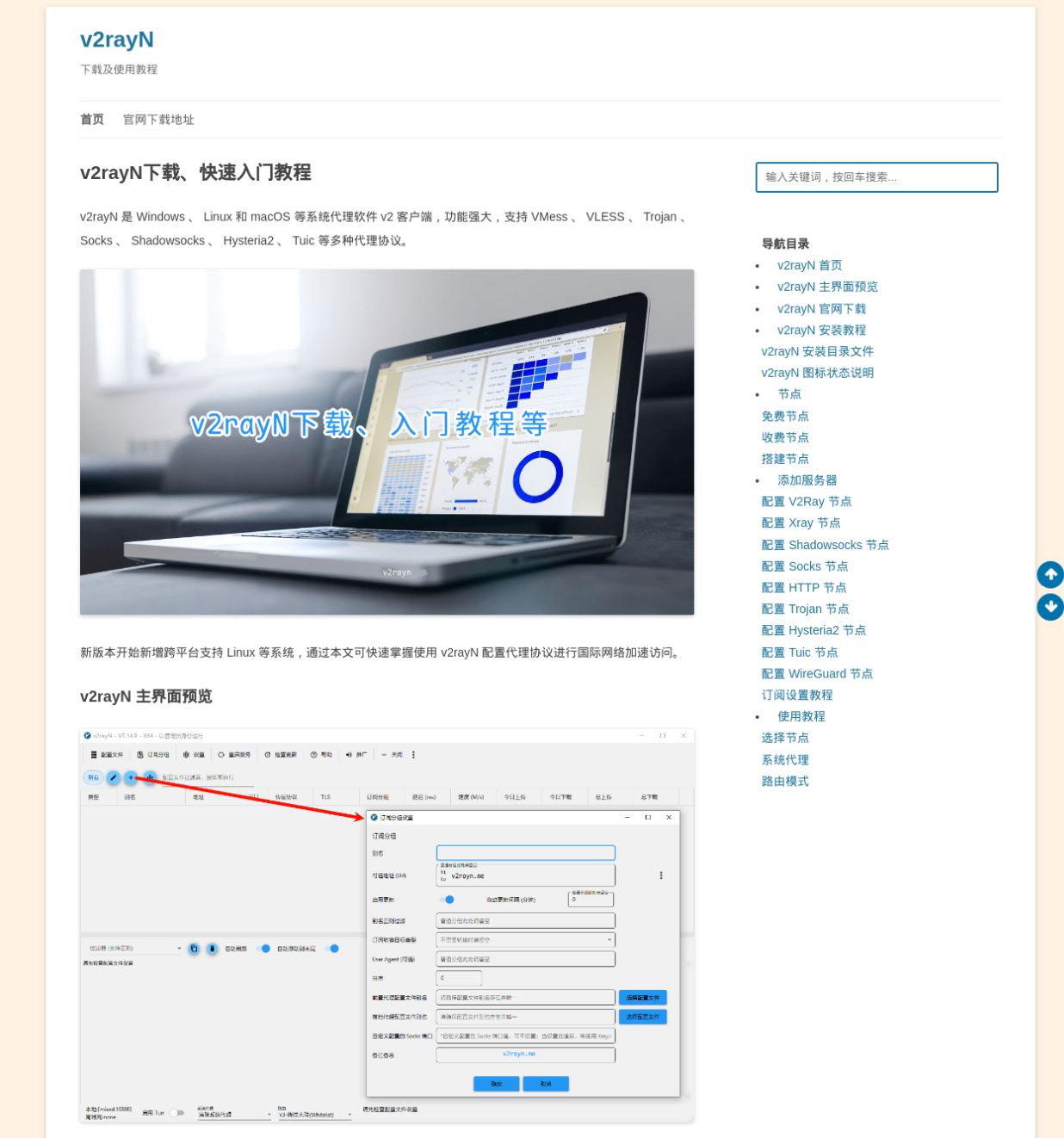This screenshot has width=1064, height=1138.
Task: Go to the 首页 navigation item
Action: coord(92,120)
